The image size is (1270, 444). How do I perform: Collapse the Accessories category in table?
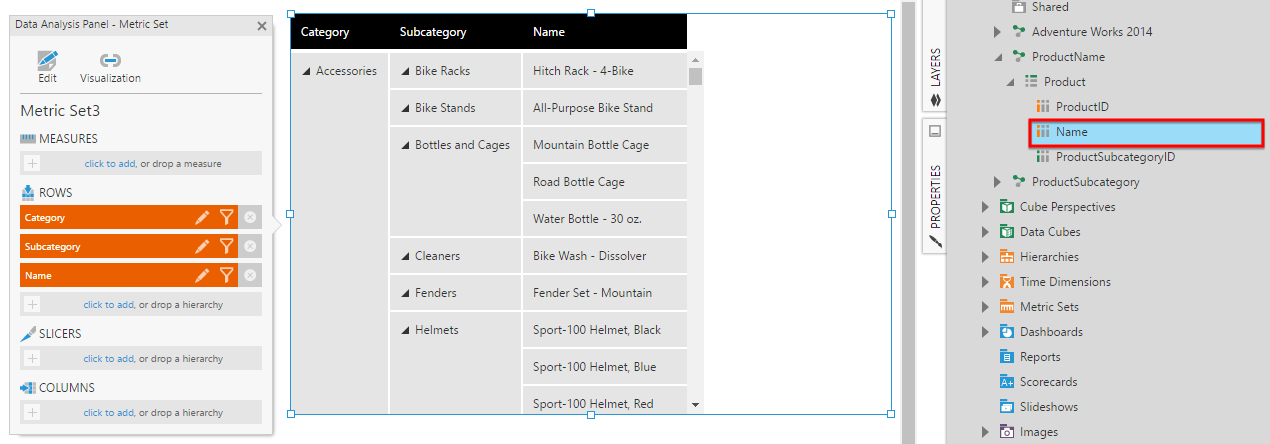point(306,71)
